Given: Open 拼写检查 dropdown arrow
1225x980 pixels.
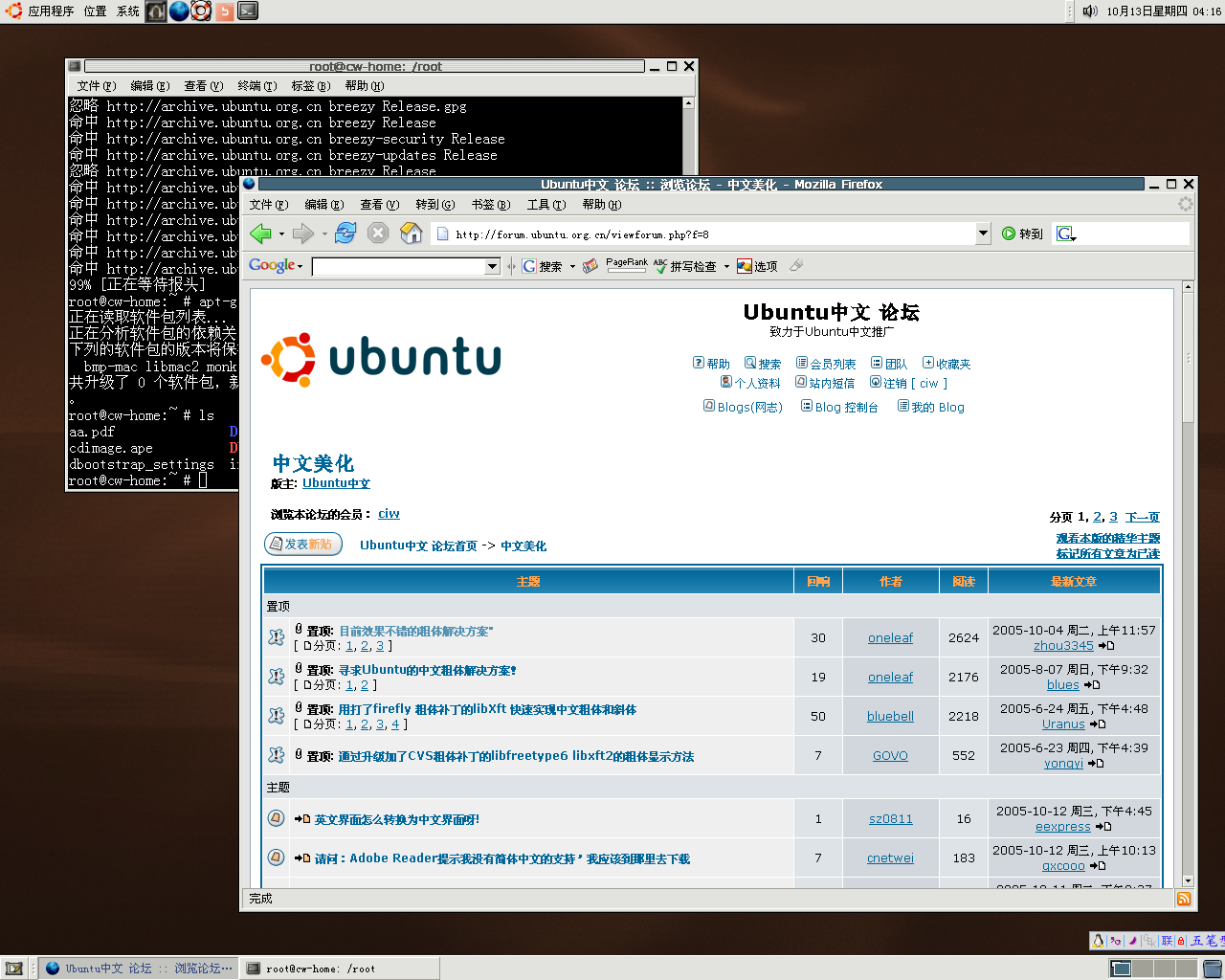Looking at the screenshot, I should [726, 267].
